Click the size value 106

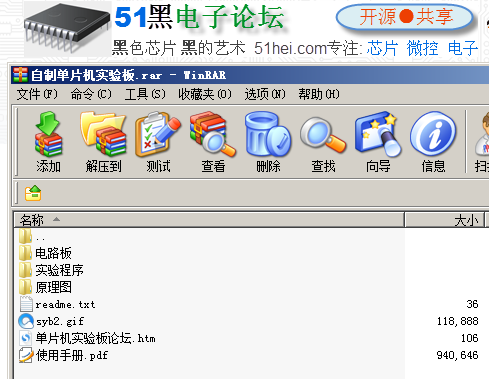(470, 338)
